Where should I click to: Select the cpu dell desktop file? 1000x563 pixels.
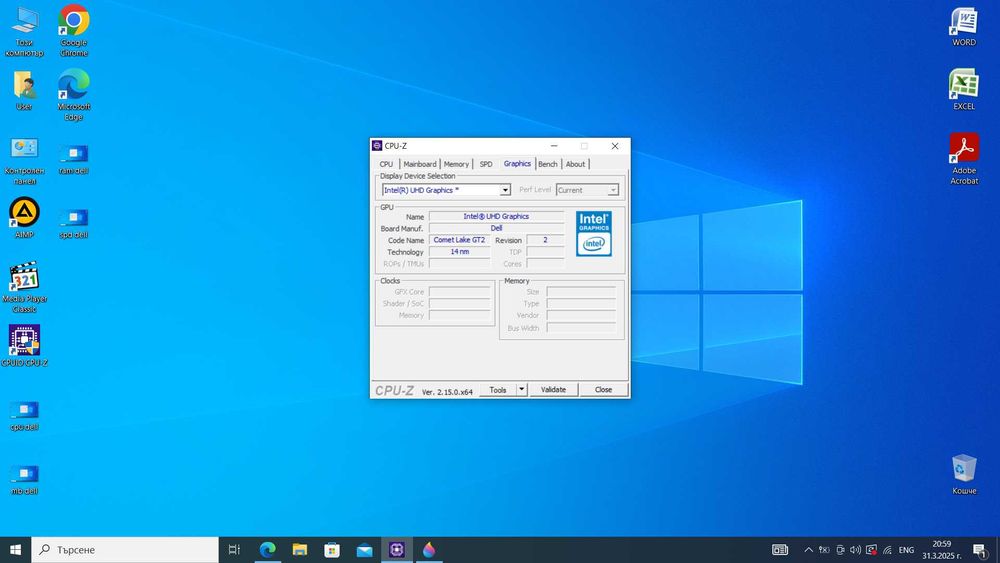click(x=24, y=416)
